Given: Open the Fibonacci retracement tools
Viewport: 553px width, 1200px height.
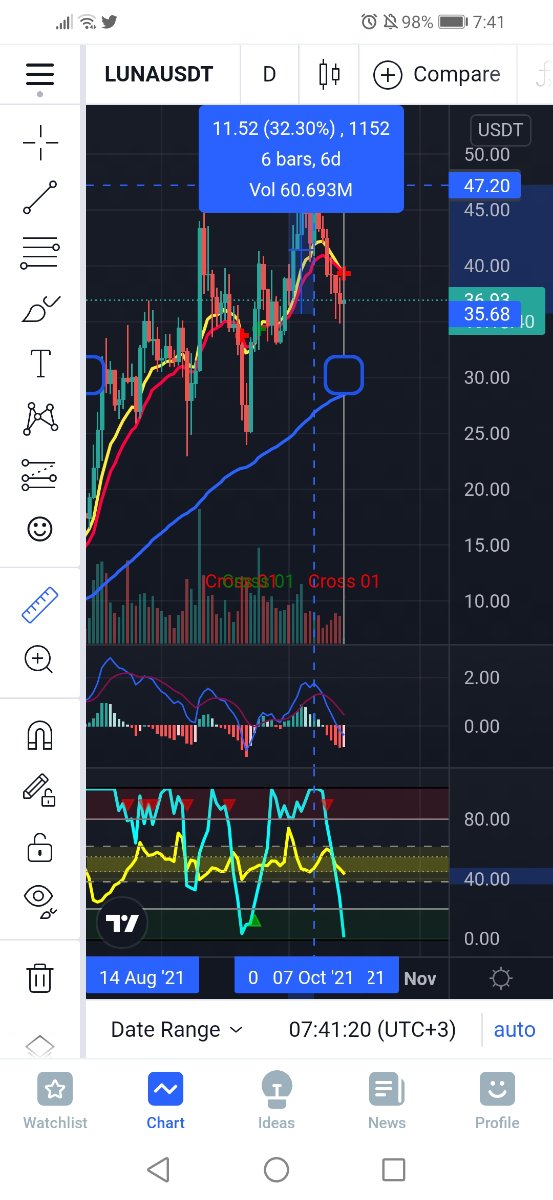Looking at the screenshot, I should tap(40, 253).
